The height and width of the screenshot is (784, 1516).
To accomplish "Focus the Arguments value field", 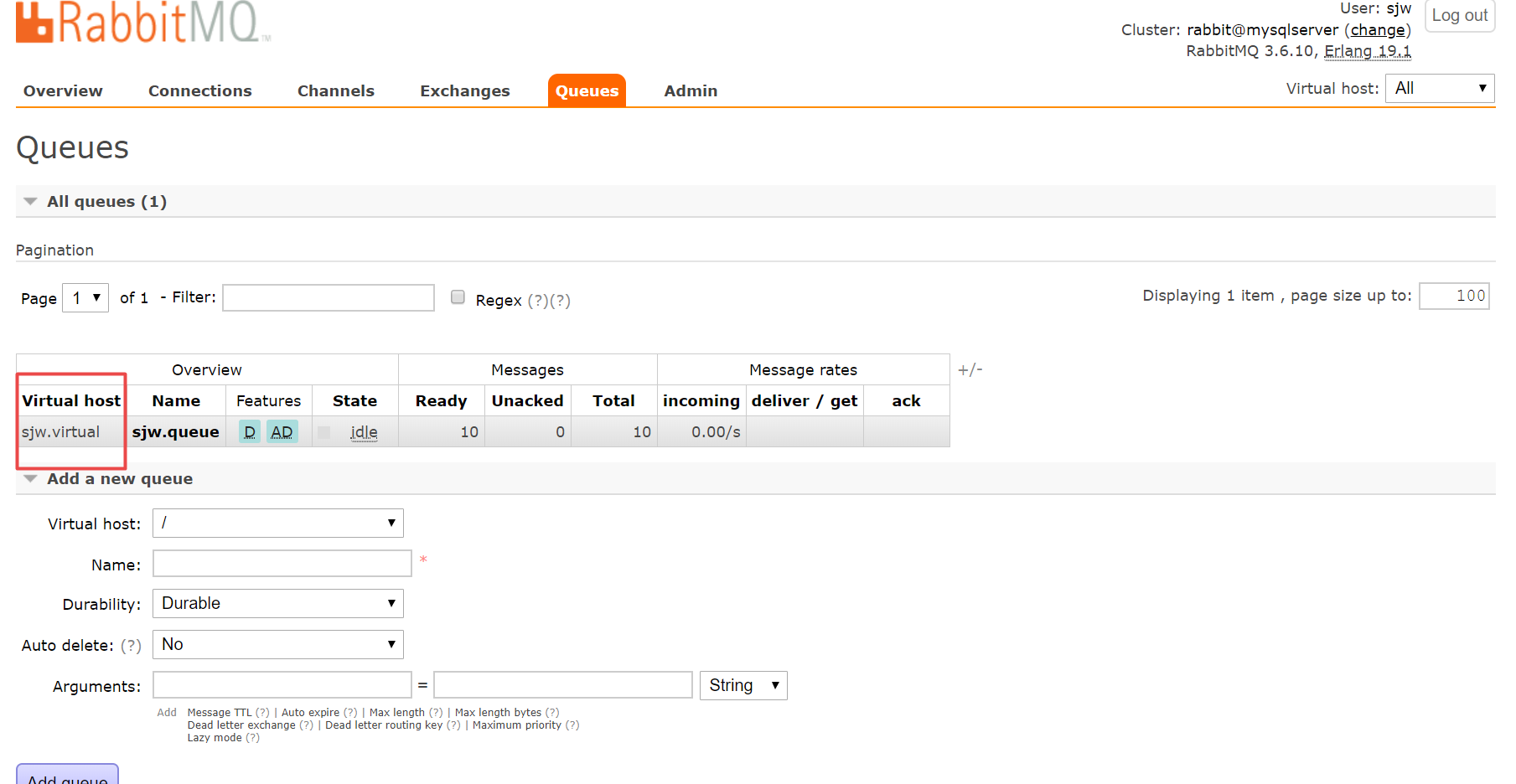I will pyautogui.click(x=563, y=685).
